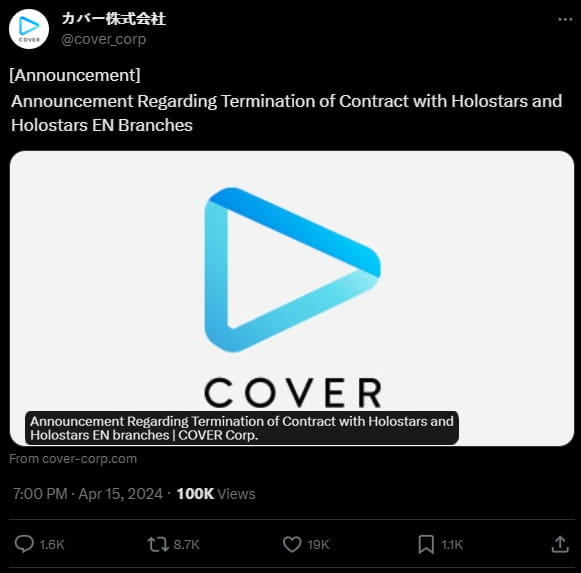Open the COVER link card image
The height and width of the screenshot is (573, 581).
pos(292,298)
